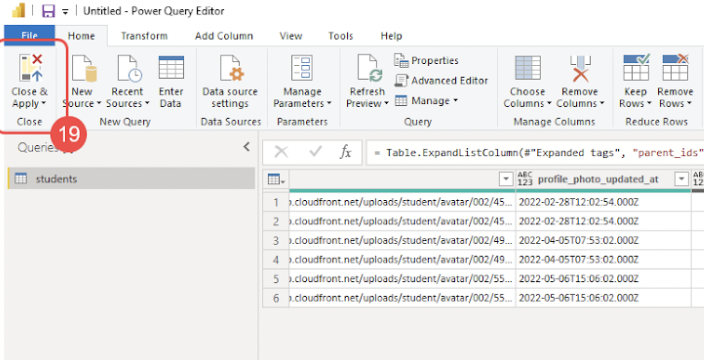Switch to the Transform ribbon tab
This screenshot has width=704, height=360.
[x=144, y=36]
